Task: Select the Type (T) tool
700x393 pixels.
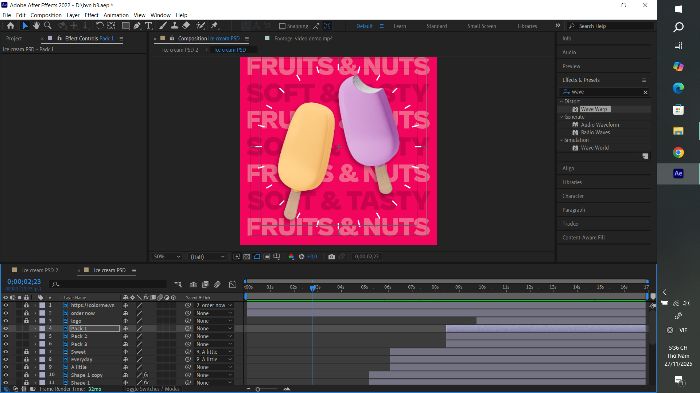Action: (149, 26)
